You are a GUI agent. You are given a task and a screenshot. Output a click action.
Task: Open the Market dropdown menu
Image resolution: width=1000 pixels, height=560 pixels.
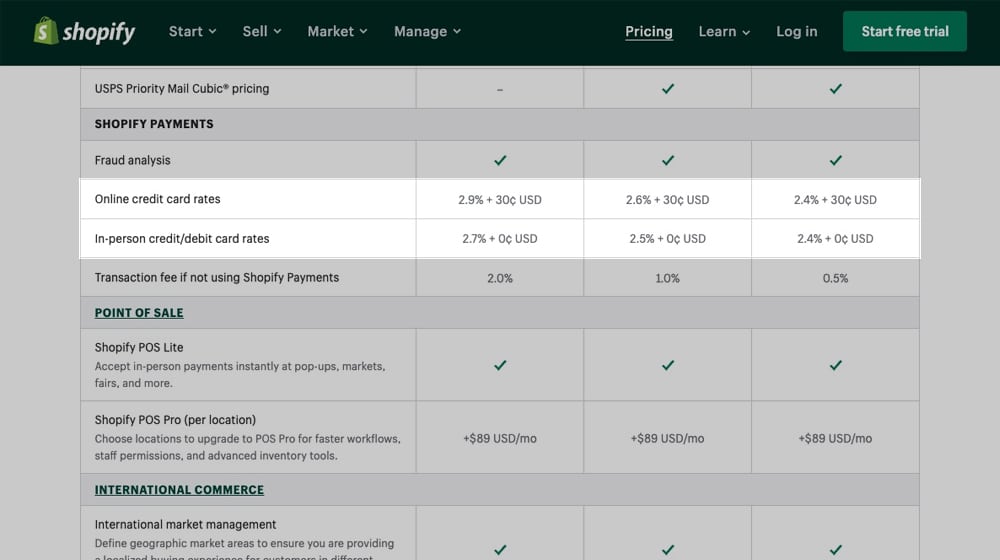337,31
